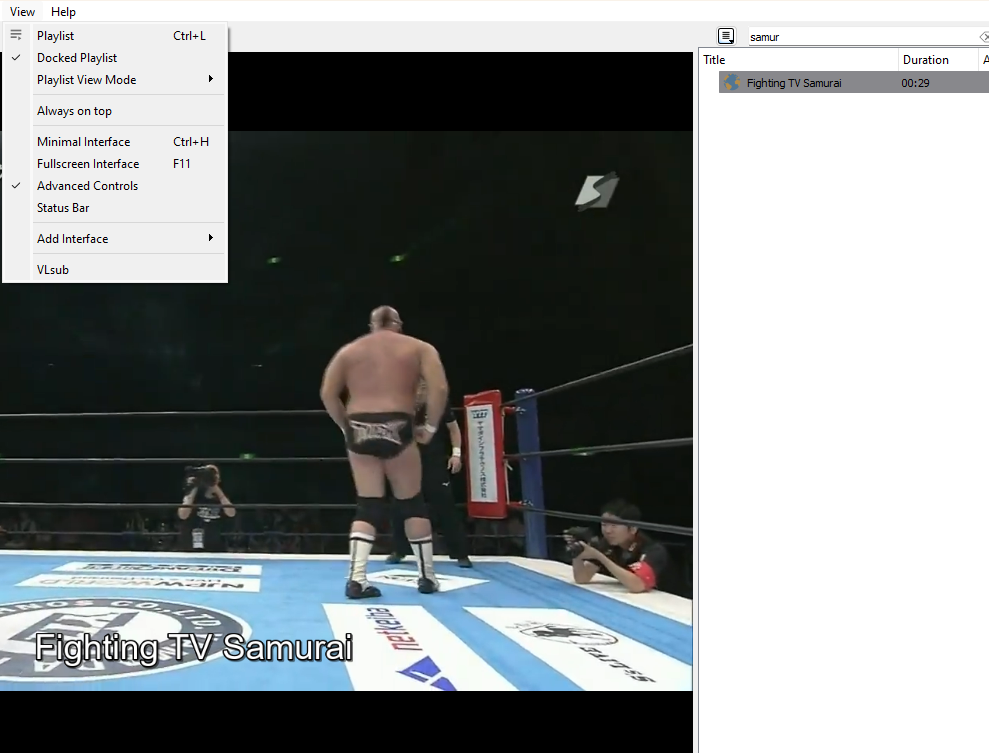Viewport: 989px width, 753px height.
Task: Click the Fighting TV Samurai item icon
Action: 732,83
